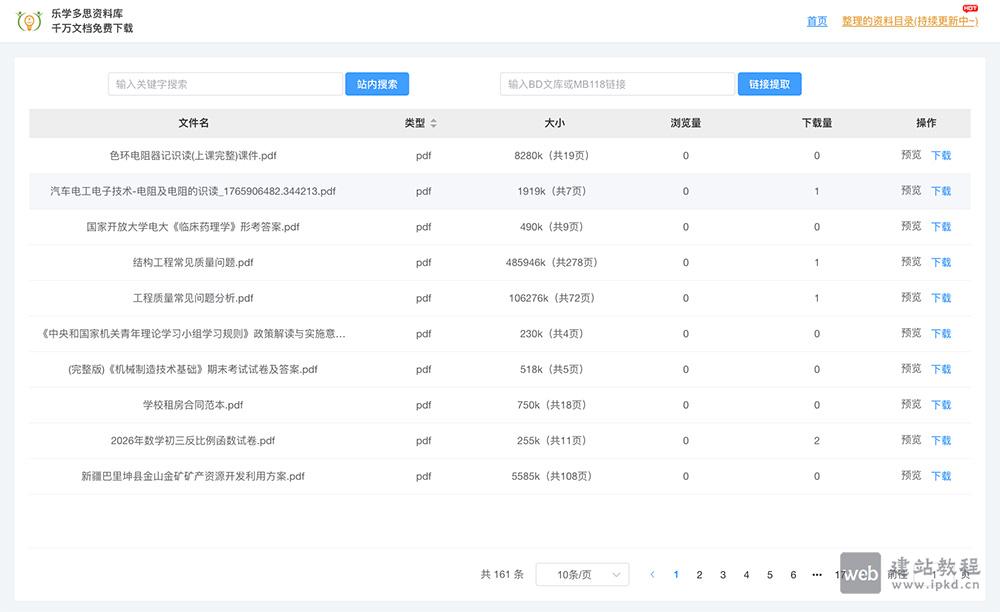Viewport: 1000px width, 612px height.
Task: Jump to last page 17
Action: pyautogui.click(x=841, y=575)
